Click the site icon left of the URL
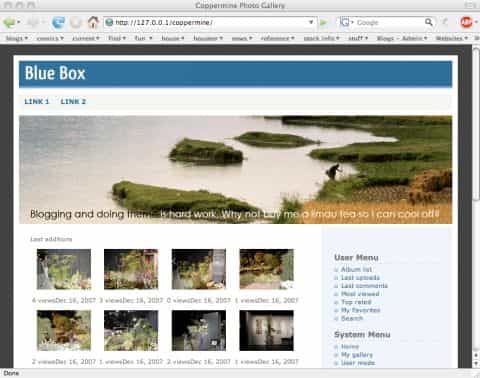The height and width of the screenshot is (378, 480). point(109,22)
